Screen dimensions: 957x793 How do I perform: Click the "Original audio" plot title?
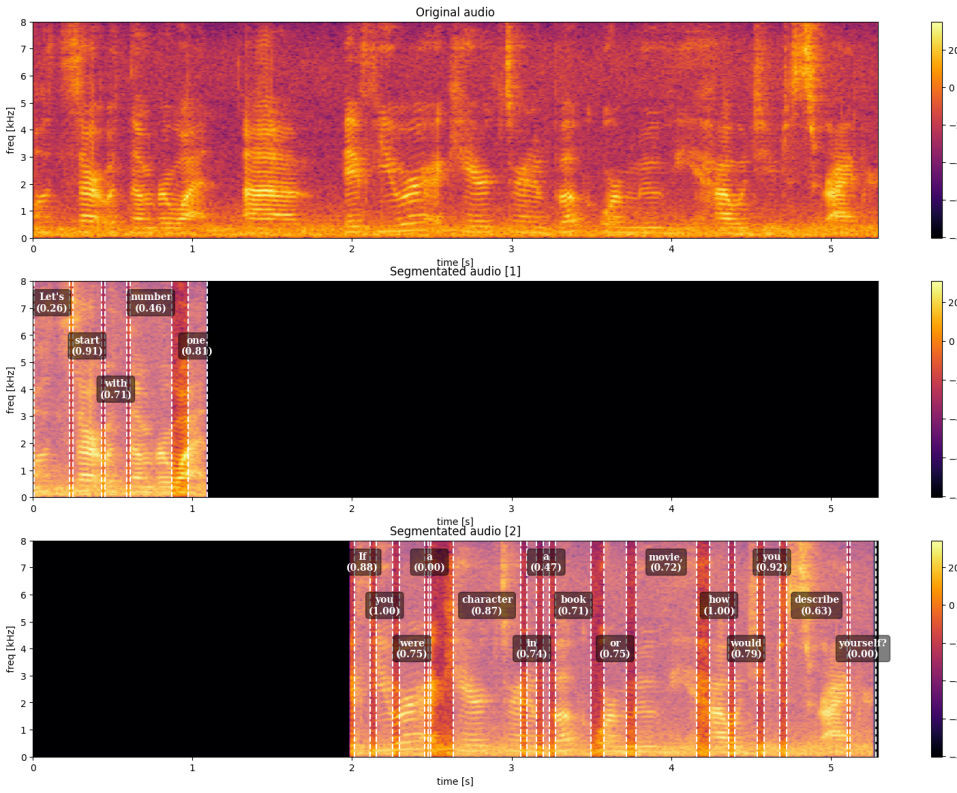[x=455, y=12]
